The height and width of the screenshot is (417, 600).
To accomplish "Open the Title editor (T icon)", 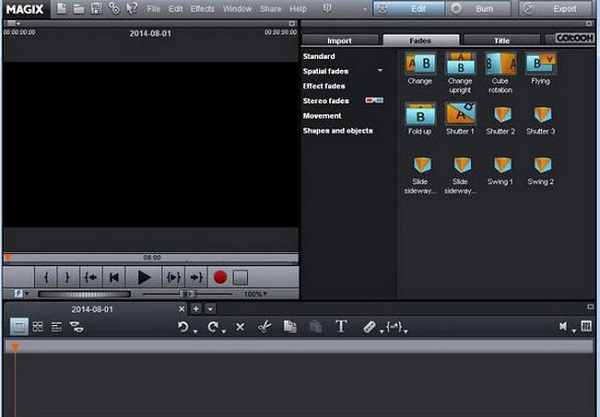I will 340,326.
